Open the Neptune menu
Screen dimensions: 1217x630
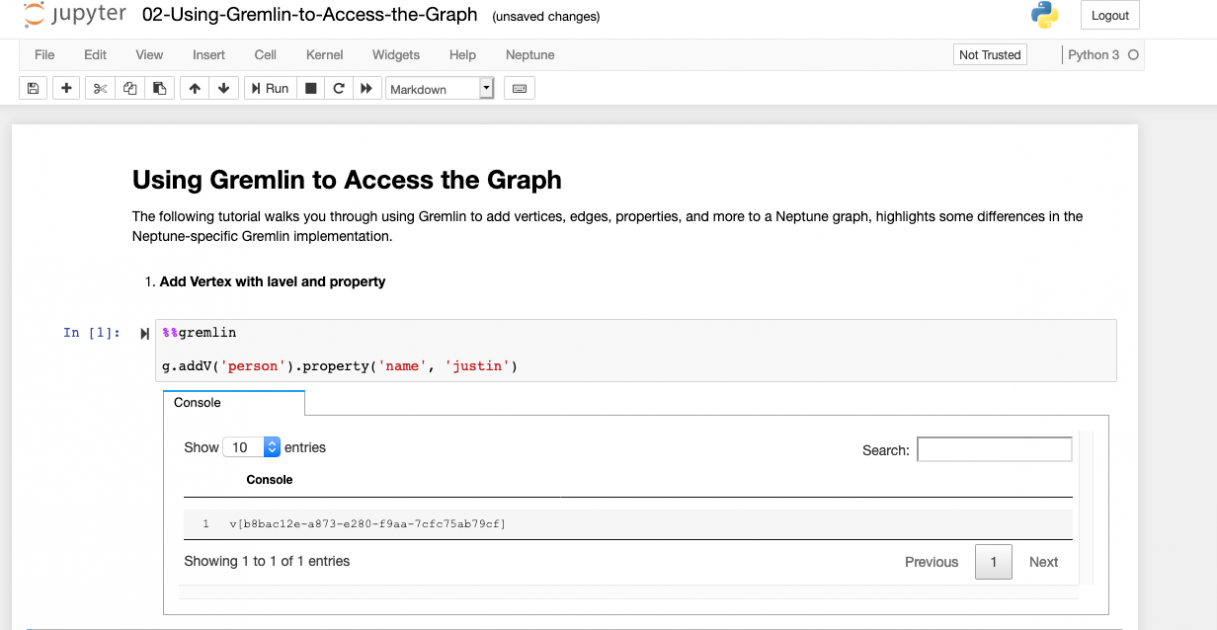530,55
